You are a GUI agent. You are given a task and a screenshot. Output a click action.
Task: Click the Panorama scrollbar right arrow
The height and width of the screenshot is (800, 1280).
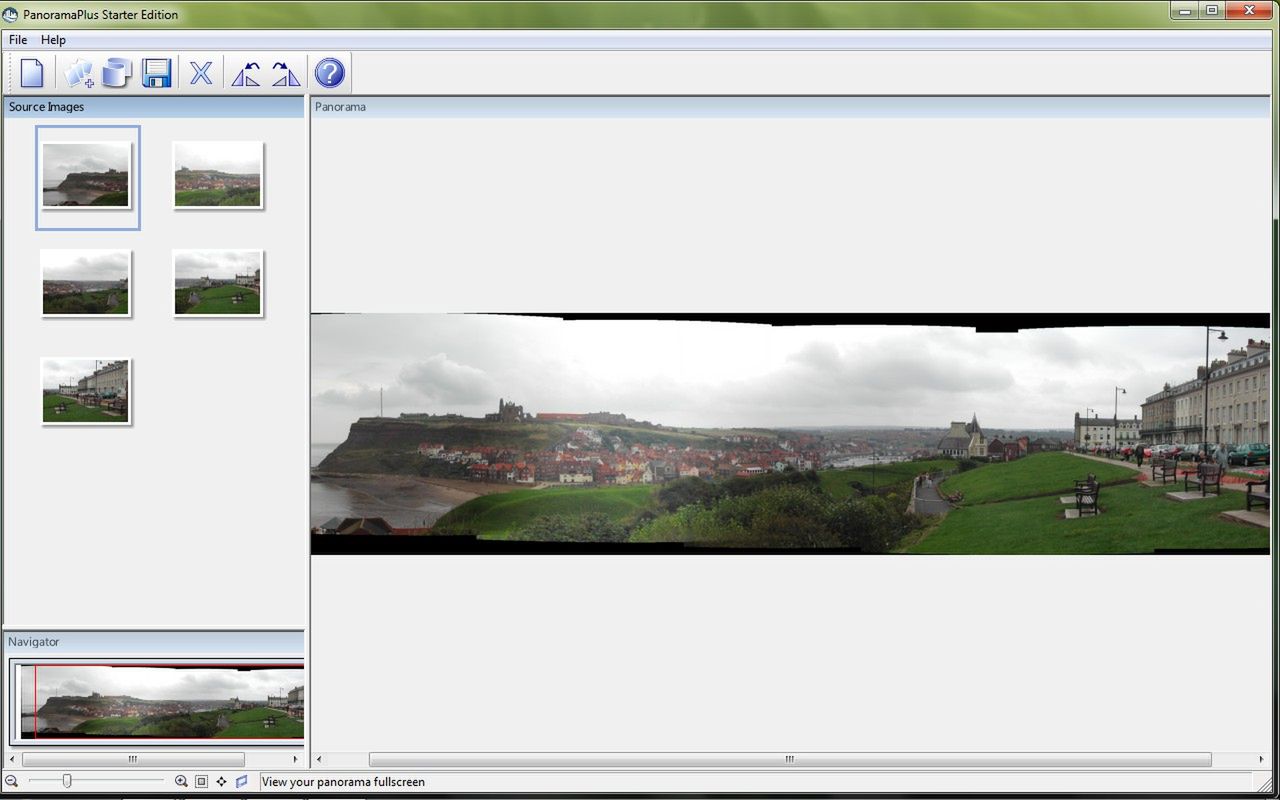1261,760
